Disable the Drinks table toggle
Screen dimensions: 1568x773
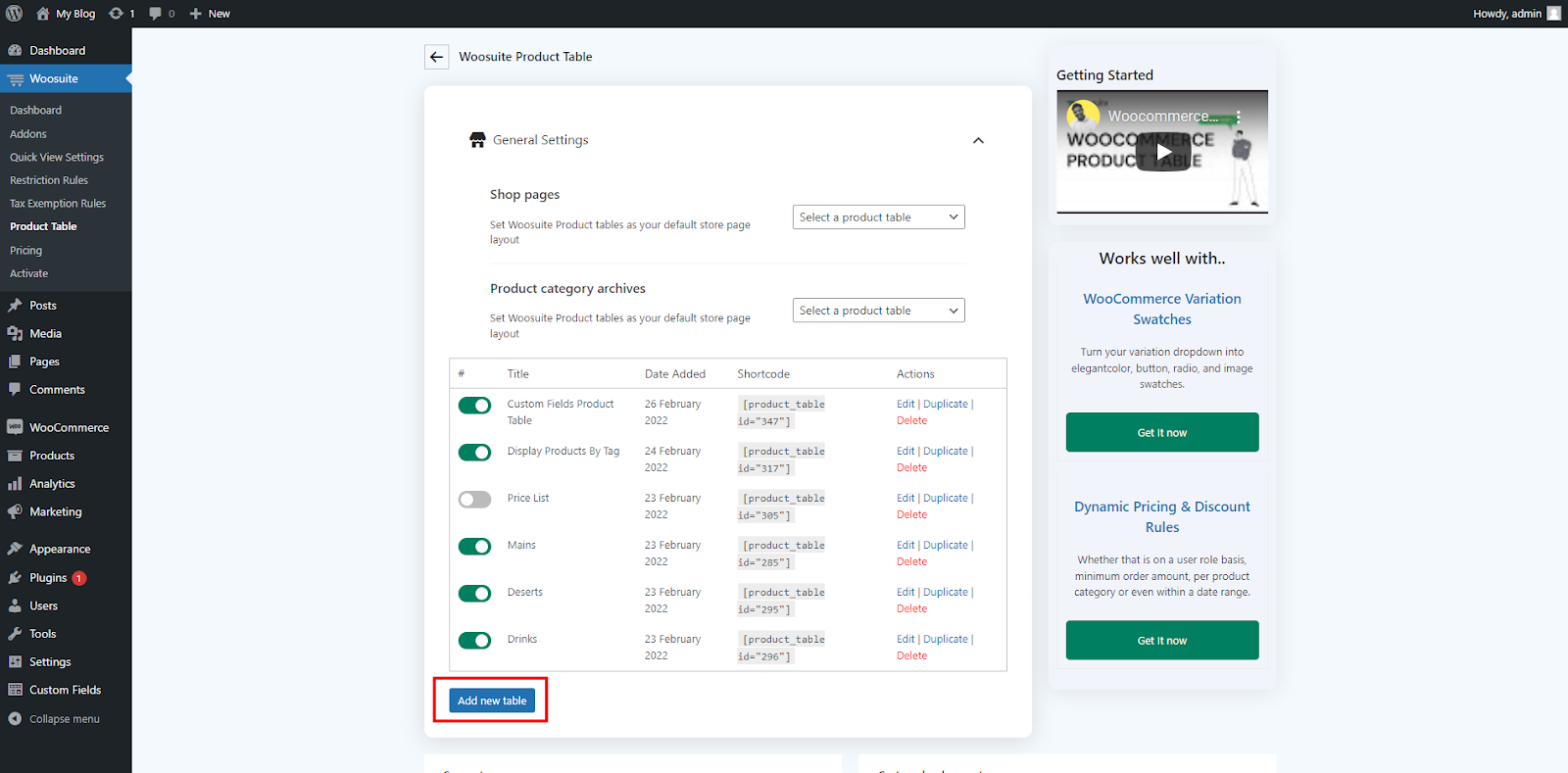(475, 641)
